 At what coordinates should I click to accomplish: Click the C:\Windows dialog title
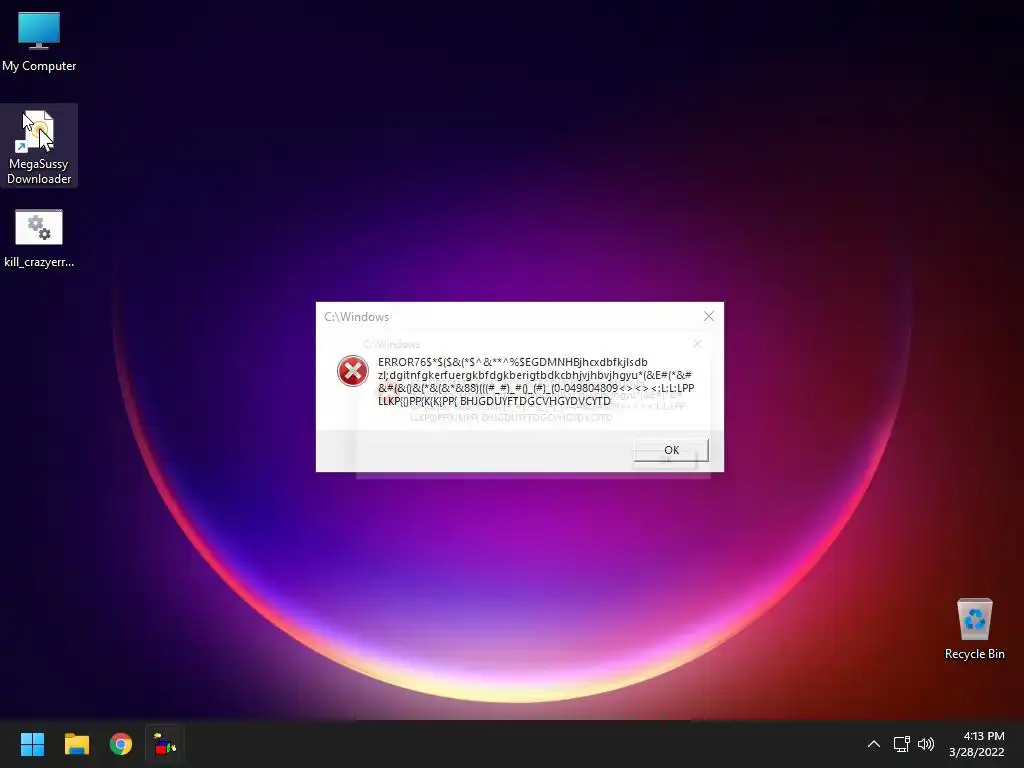[x=357, y=317]
